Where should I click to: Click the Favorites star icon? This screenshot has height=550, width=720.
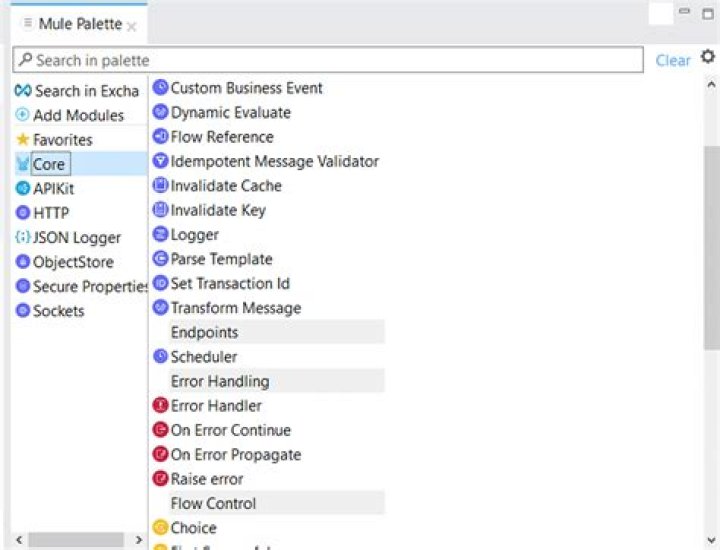point(22,139)
